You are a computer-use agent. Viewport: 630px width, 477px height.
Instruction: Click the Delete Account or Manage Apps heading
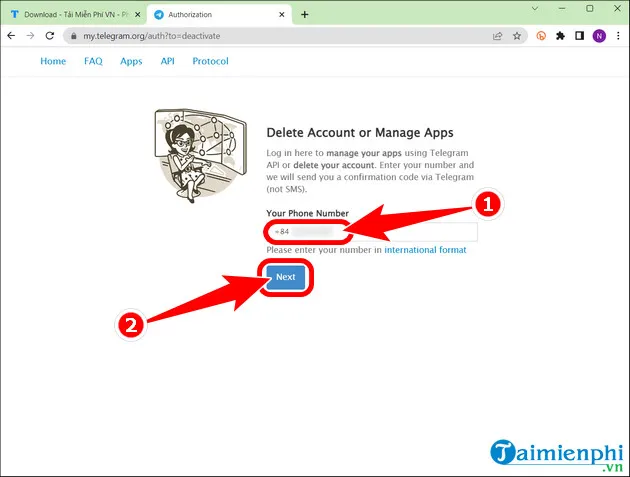click(360, 133)
